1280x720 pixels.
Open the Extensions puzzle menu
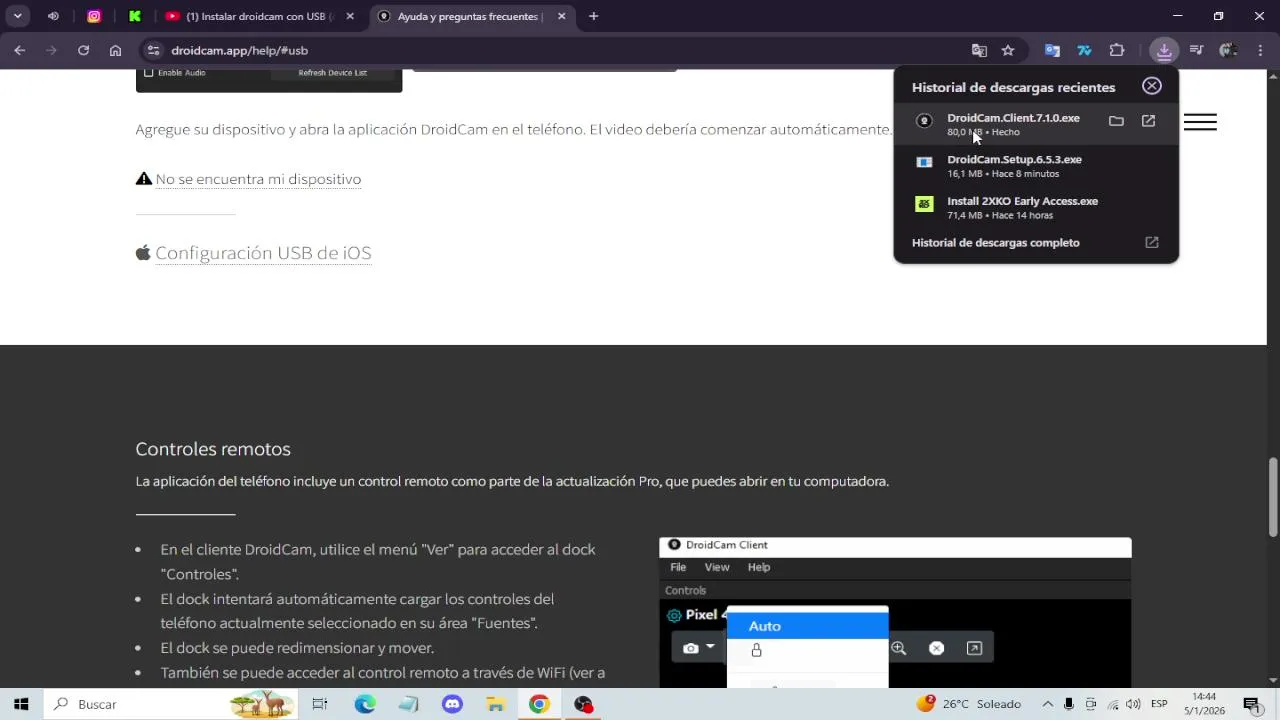(x=1117, y=50)
